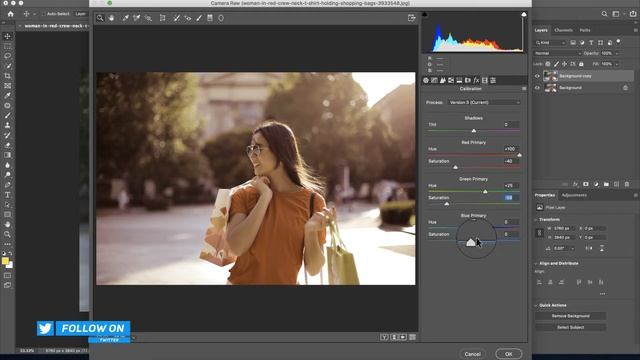Switch to the Channels tab
Image resolution: width=640 pixels, height=360 pixels.
563,30
